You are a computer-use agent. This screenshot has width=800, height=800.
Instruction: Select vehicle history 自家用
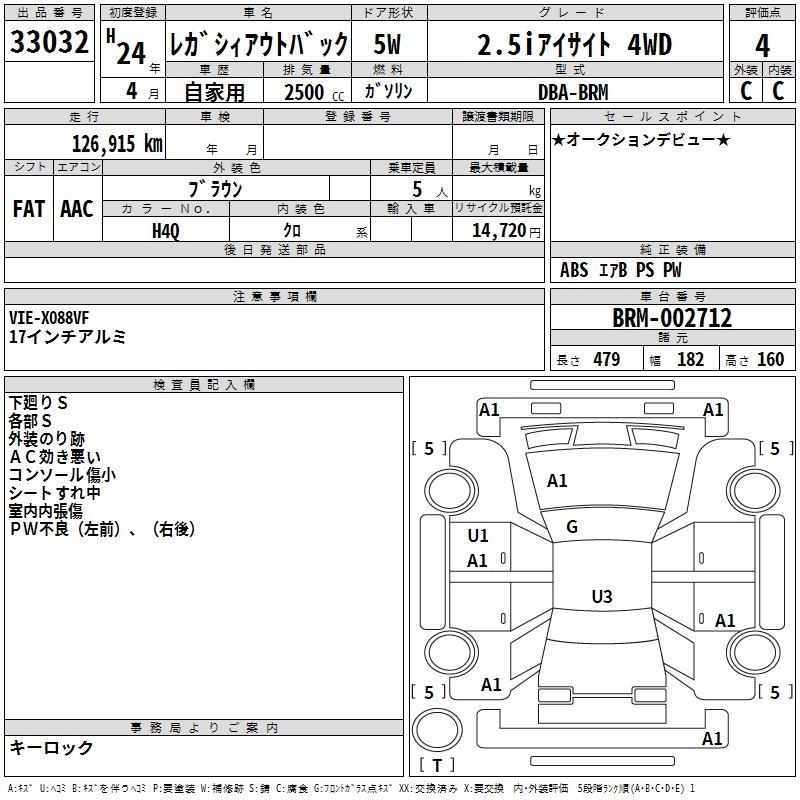[214, 92]
